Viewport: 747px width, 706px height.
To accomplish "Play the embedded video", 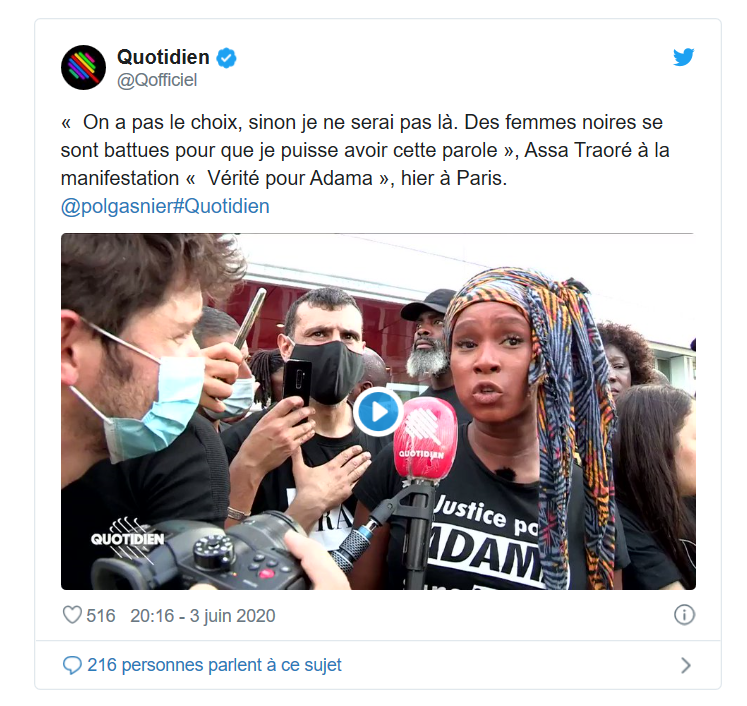I will (378, 412).
